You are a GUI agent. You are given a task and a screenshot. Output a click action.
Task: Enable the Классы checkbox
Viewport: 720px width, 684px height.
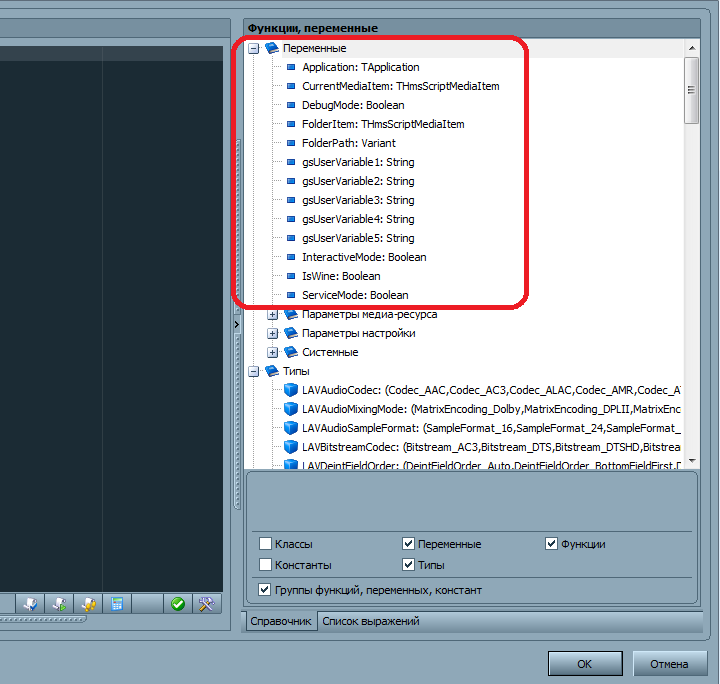click(x=265, y=544)
